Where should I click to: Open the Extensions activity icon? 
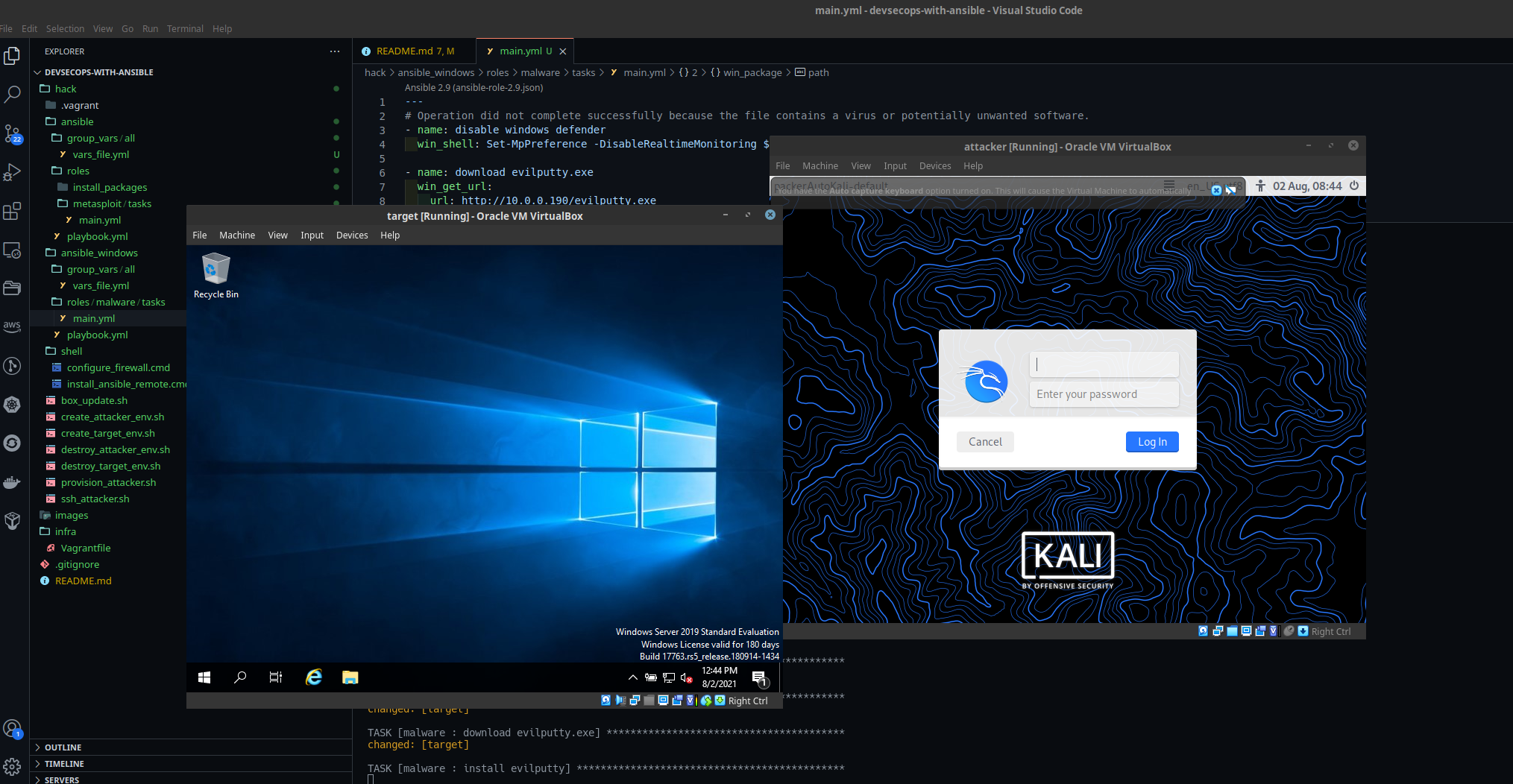coord(12,211)
